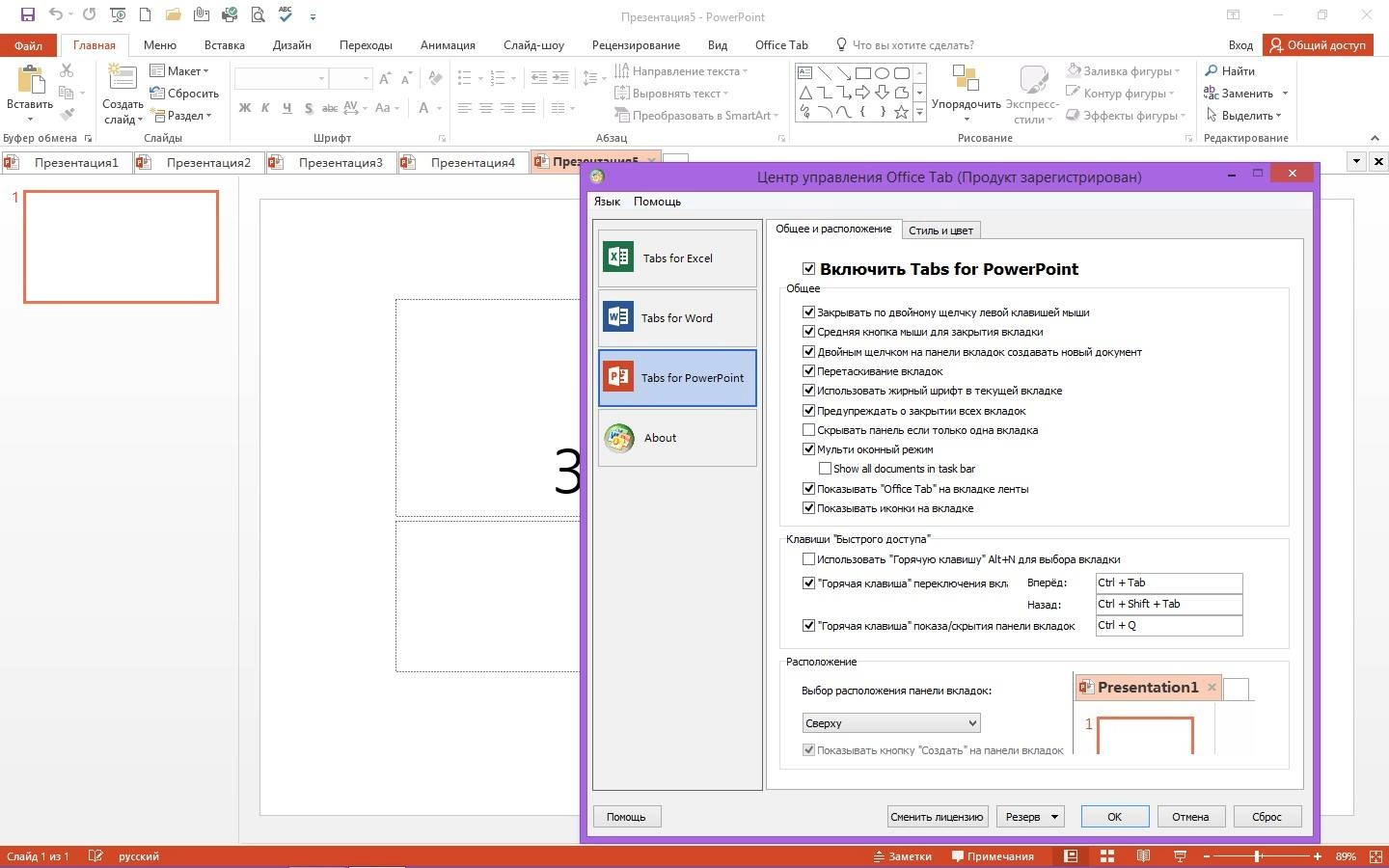Select slide 1 thumbnail
This screenshot has height=868, width=1389.
click(x=122, y=247)
